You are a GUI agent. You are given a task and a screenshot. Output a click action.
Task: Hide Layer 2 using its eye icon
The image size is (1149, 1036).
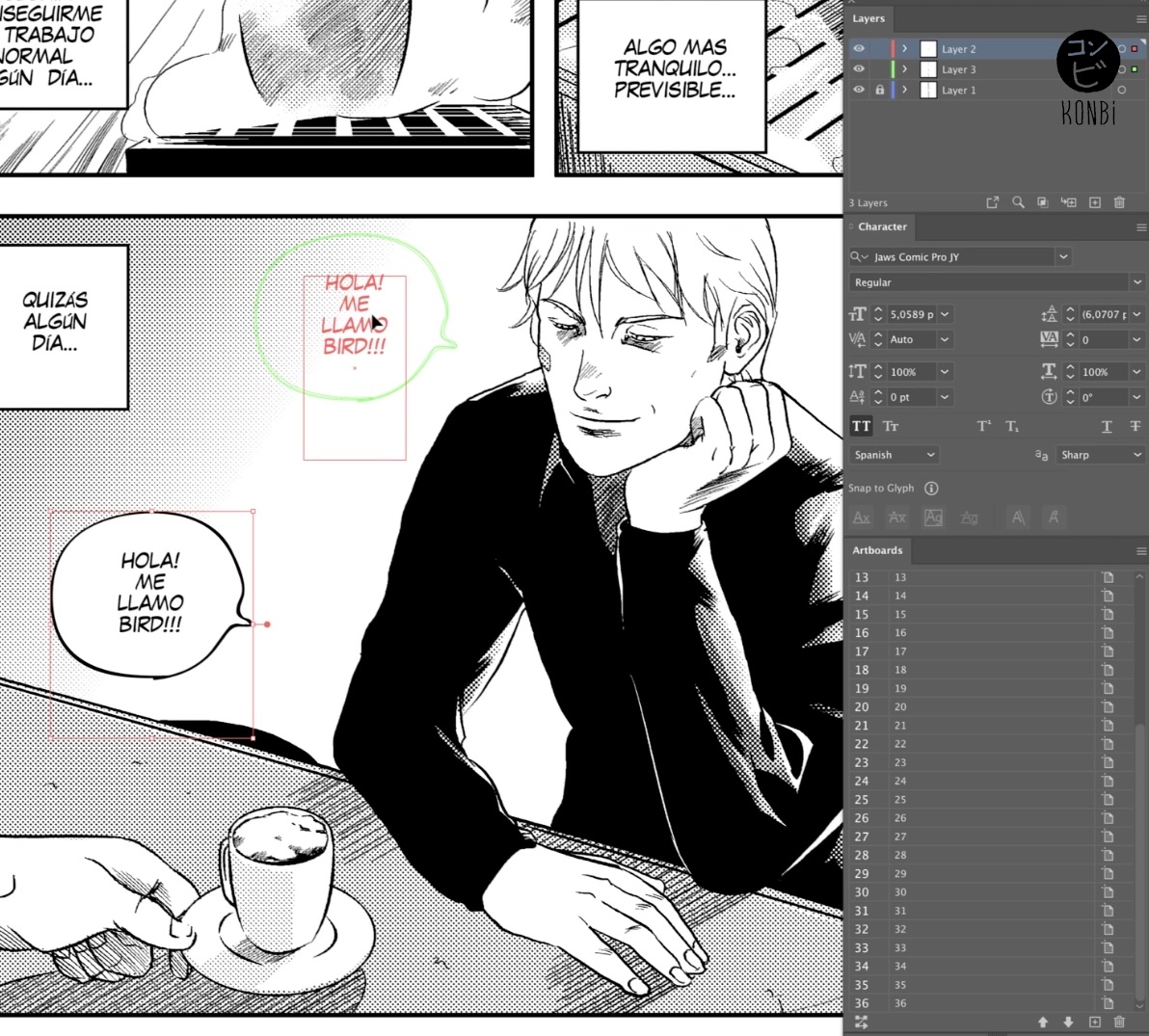[x=859, y=49]
